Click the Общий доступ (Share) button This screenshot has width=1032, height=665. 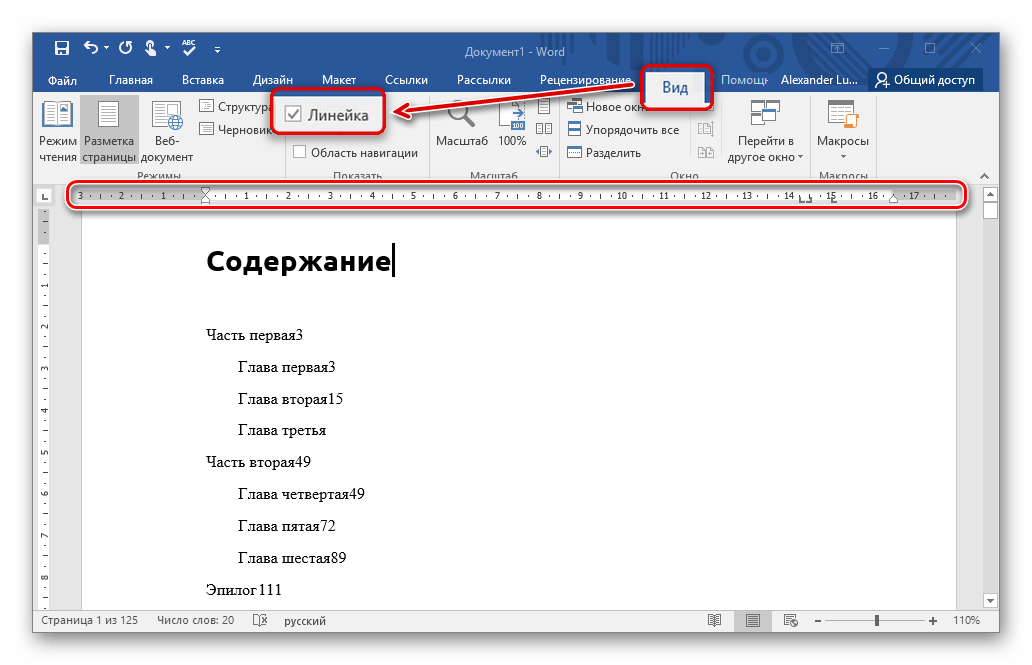click(x=925, y=80)
